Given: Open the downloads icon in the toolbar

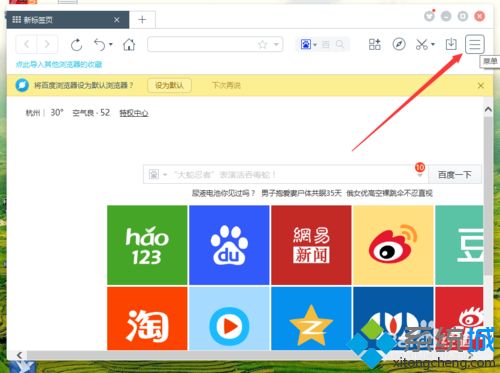Looking at the screenshot, I should 451,44.
